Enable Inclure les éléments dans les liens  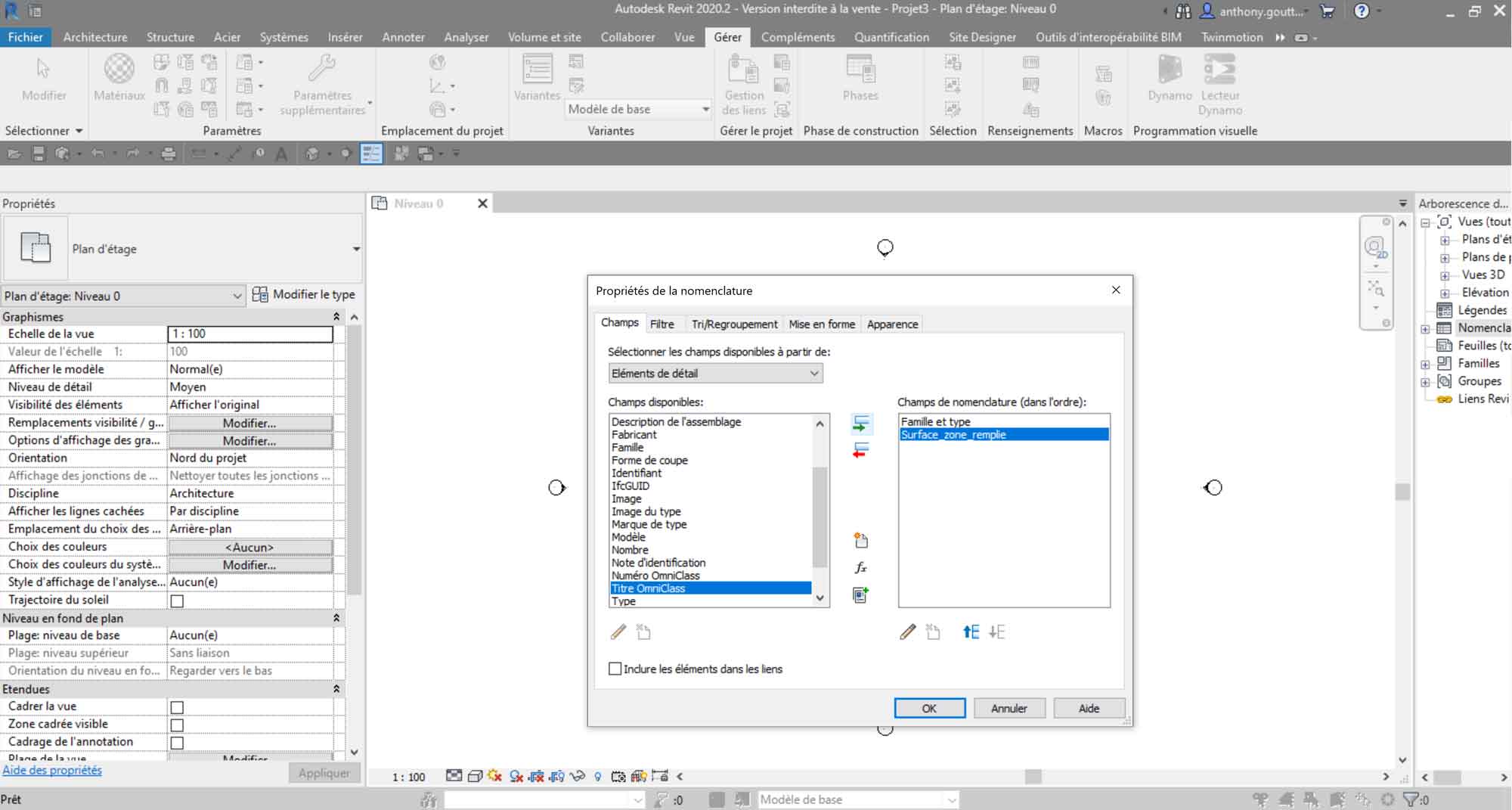pyautogui.click(x=615, y=669)
